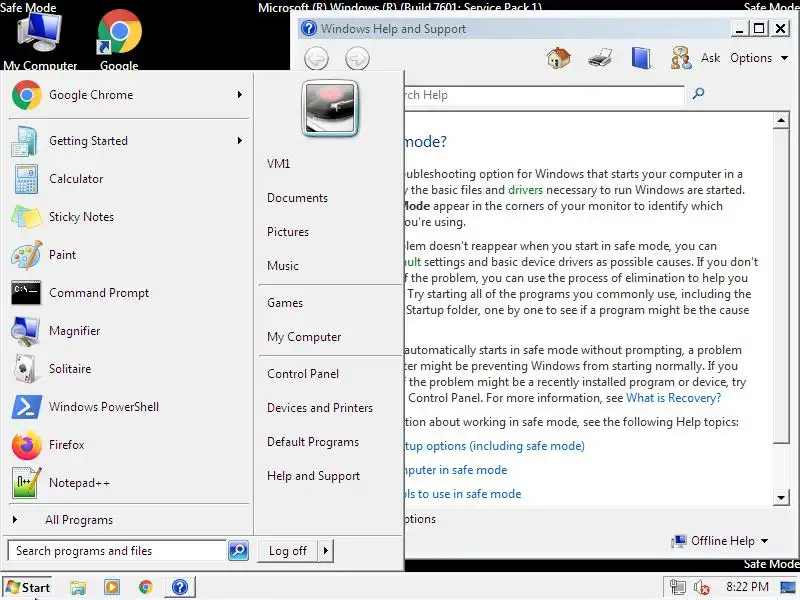The width and height of the screenshot is (800, 600).
Task: Click the Search Help text field
Action: coord(544,95)
